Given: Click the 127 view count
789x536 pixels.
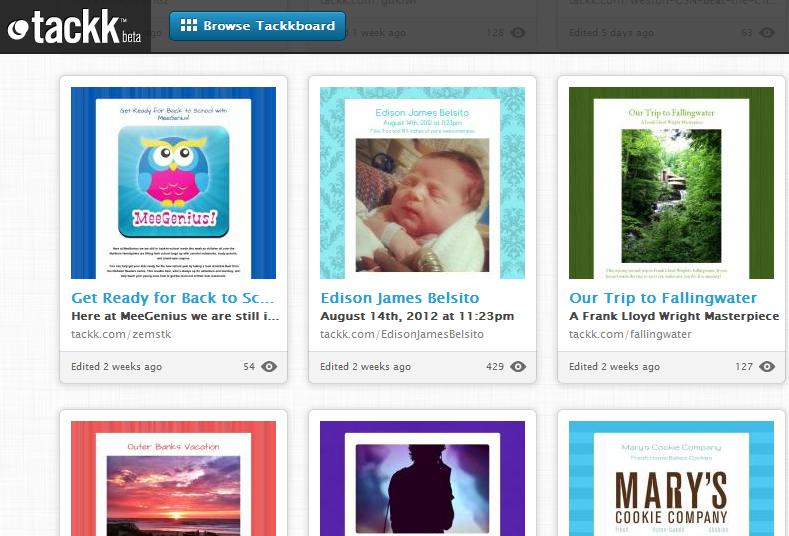Looking at the screenshot, I should [x=744, y=366].
